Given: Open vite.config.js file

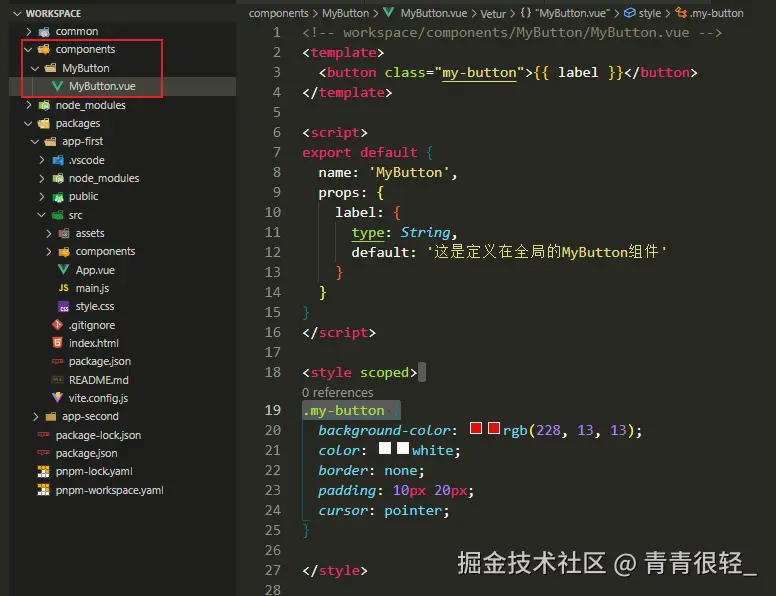Looking at the screenshot, I should (x=98, y=398).
